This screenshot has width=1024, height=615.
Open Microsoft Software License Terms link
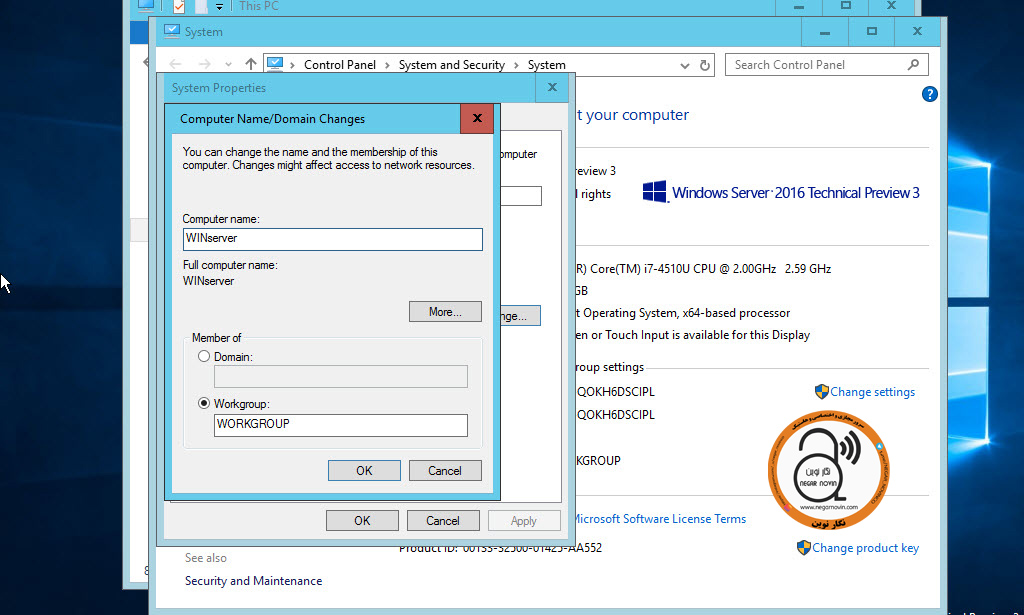tap(660, 519)
